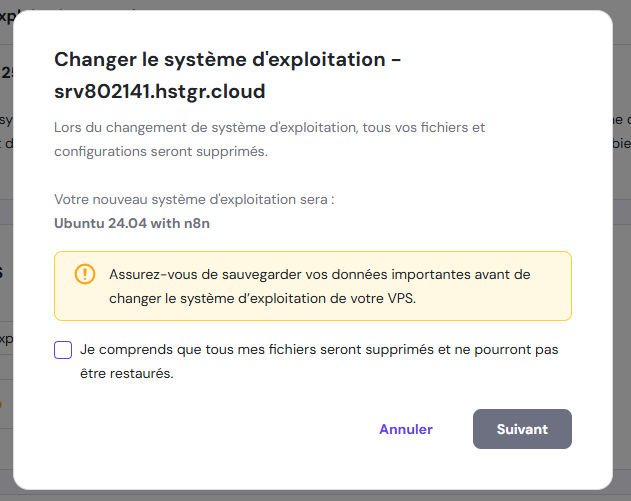This screenshot has width=631, height=501.
Task: Click the "configurations seront supprimés" text line
Action: 161,153
